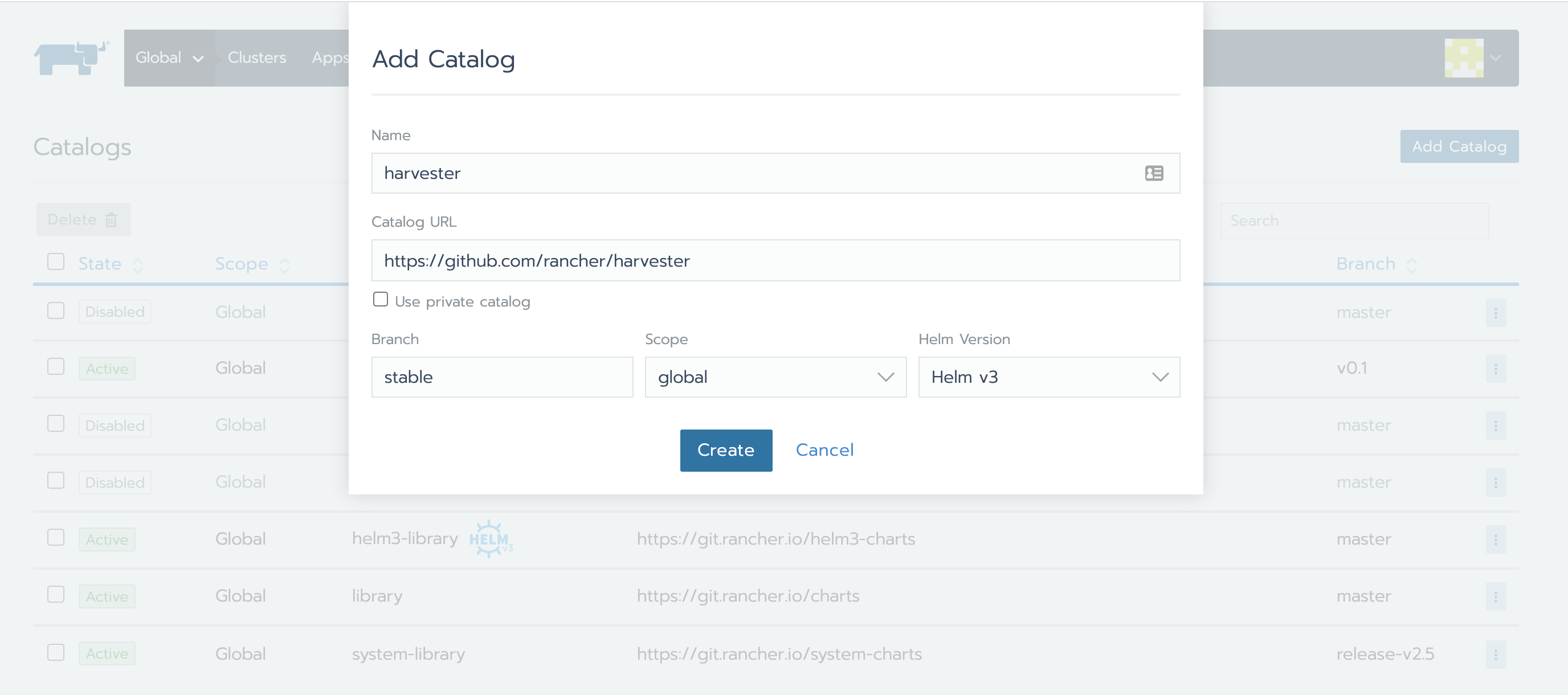
Task: Open row actions menu for library catalog
Action: pos(1495,596)
